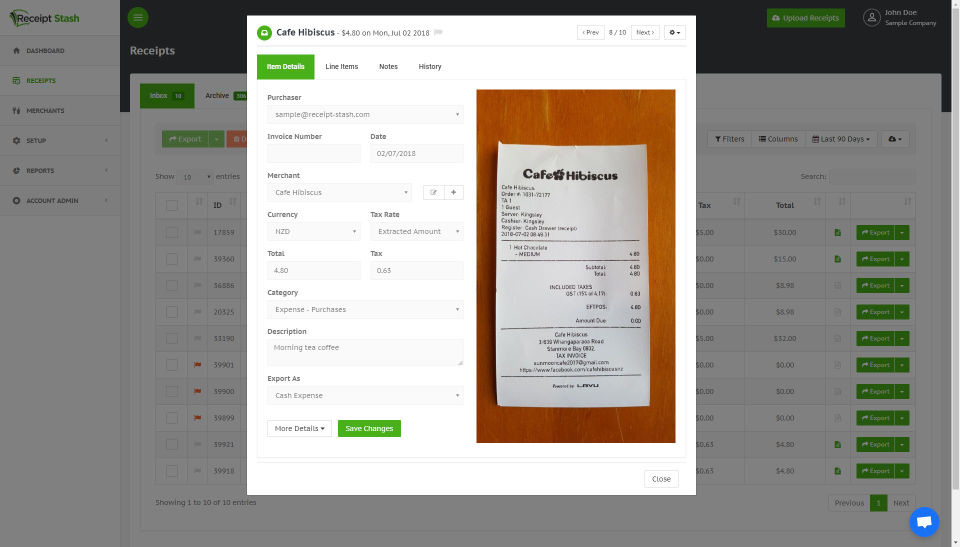Click the Description text area
The height and width of the screenshot is (547, 960).
pos(365,352)
